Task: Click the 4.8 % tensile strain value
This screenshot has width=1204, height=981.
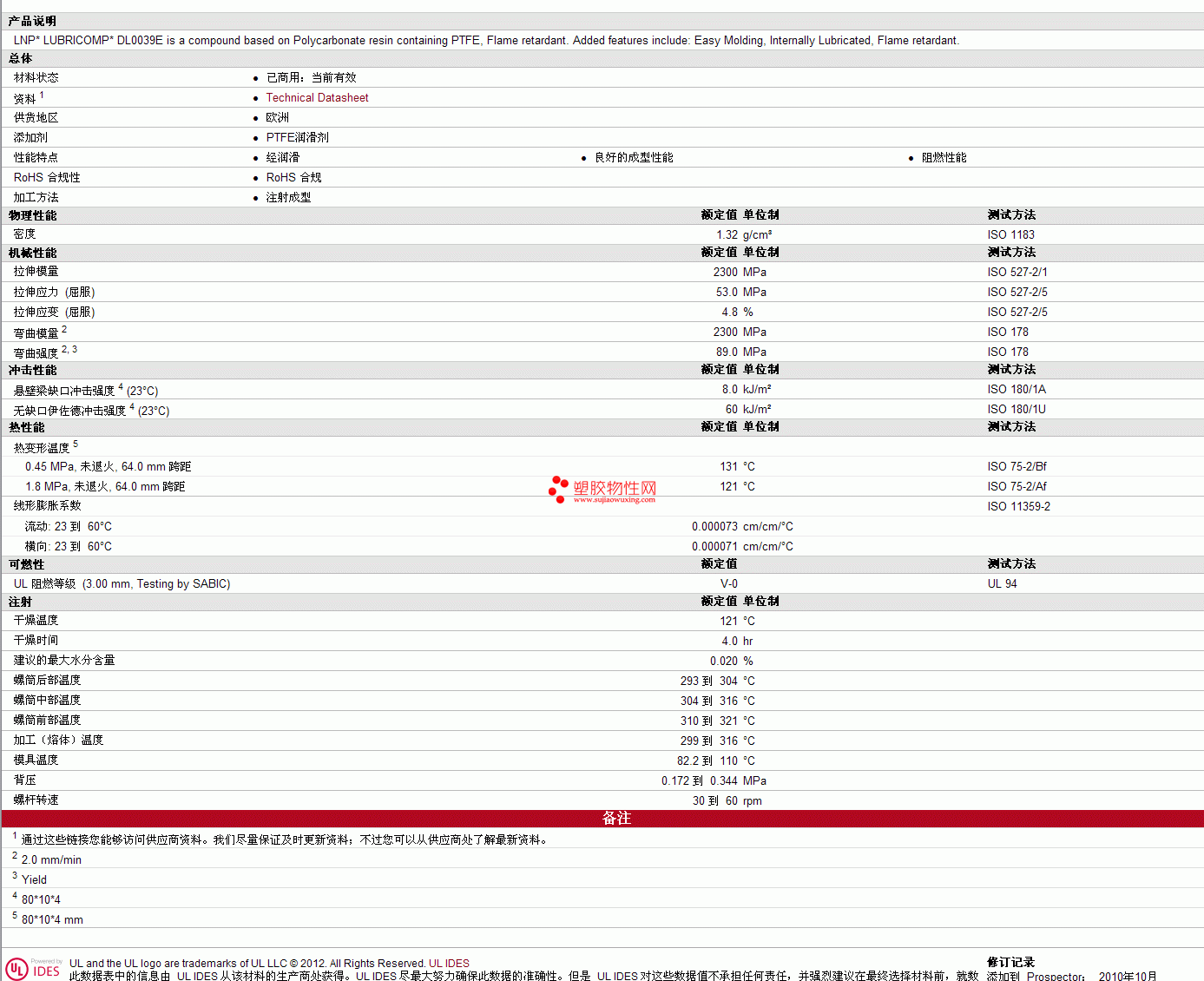Action: [738, 313]
